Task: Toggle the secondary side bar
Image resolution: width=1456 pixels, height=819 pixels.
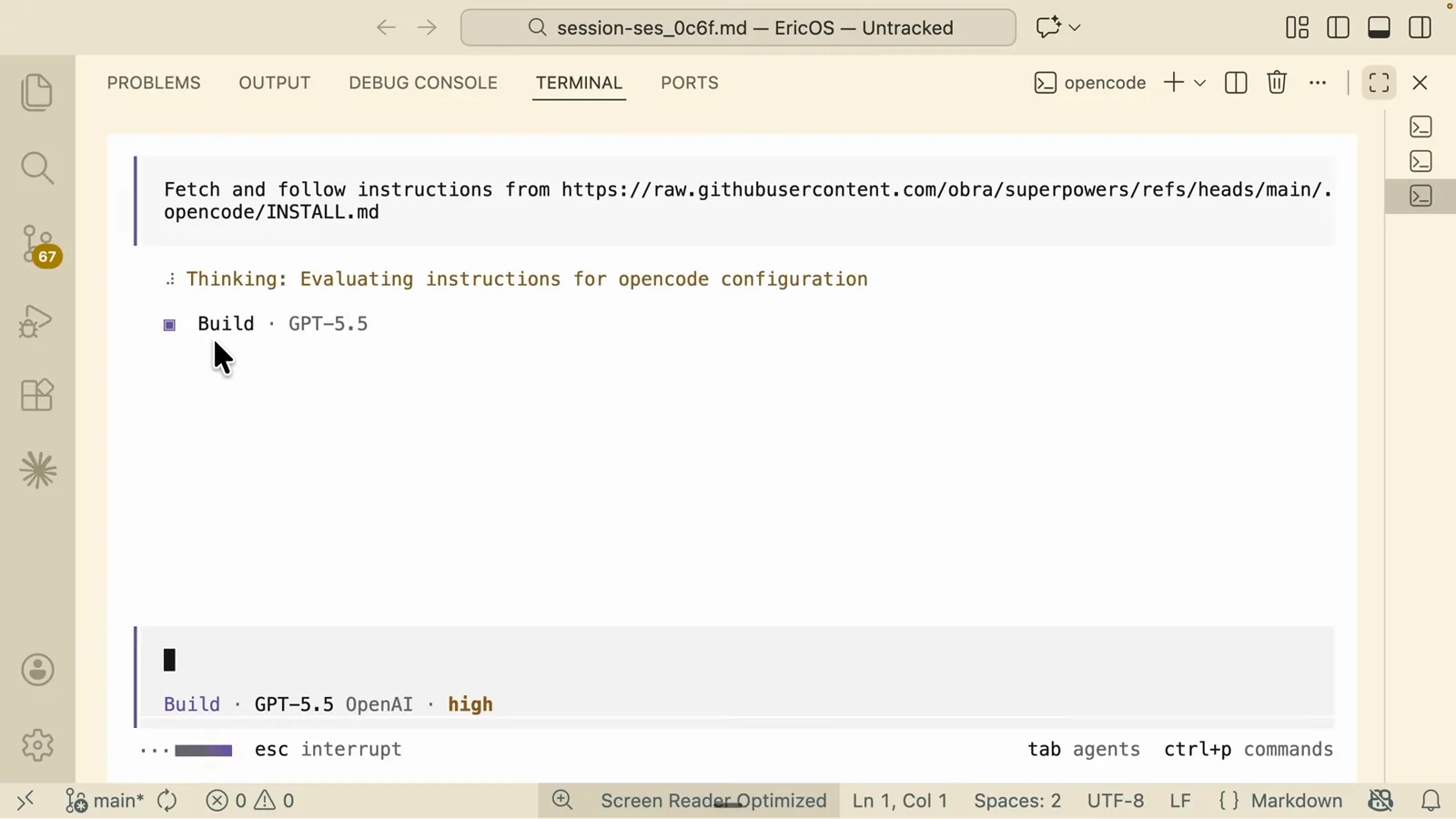Action: tap(1421, 27)
